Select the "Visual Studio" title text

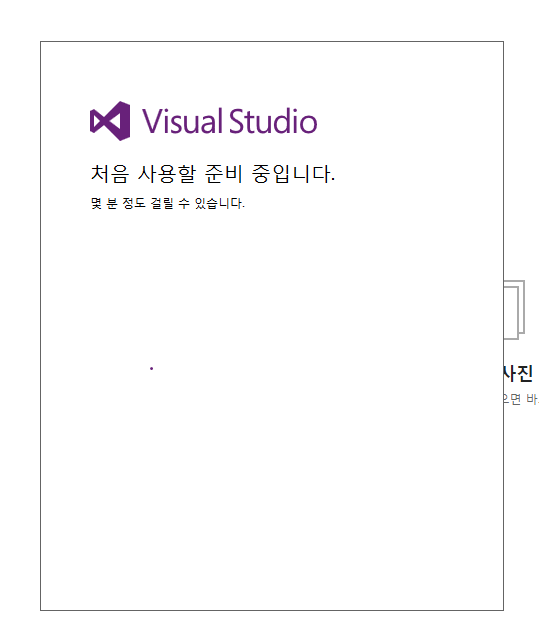point(230,121)
